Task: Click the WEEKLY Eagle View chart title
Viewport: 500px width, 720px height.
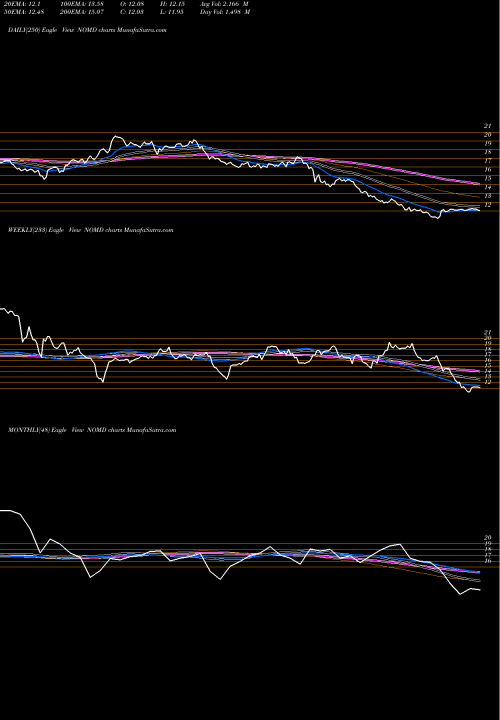Action: coord(90,230)
